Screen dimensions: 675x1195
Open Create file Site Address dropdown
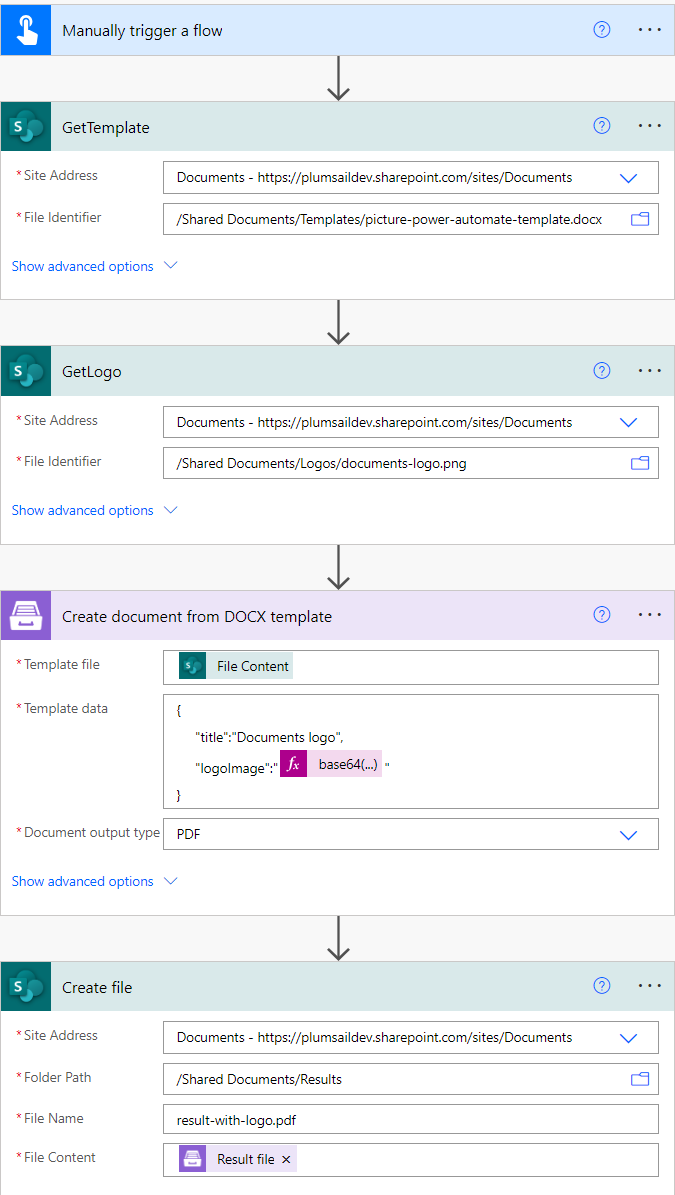[x=629, y=1037]
